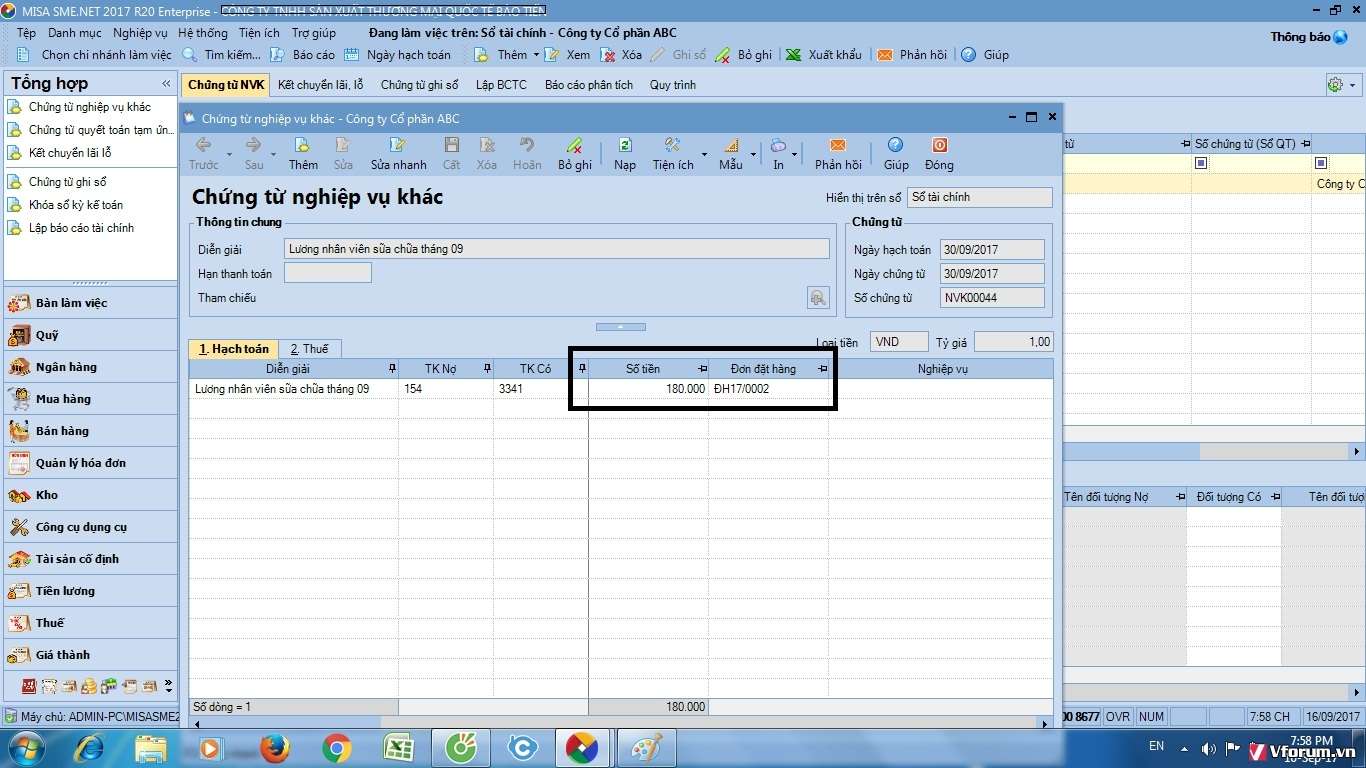Toggle pin on Số tiền column
This screenshot has width=1366, height=768.
(x=702, y=369)
